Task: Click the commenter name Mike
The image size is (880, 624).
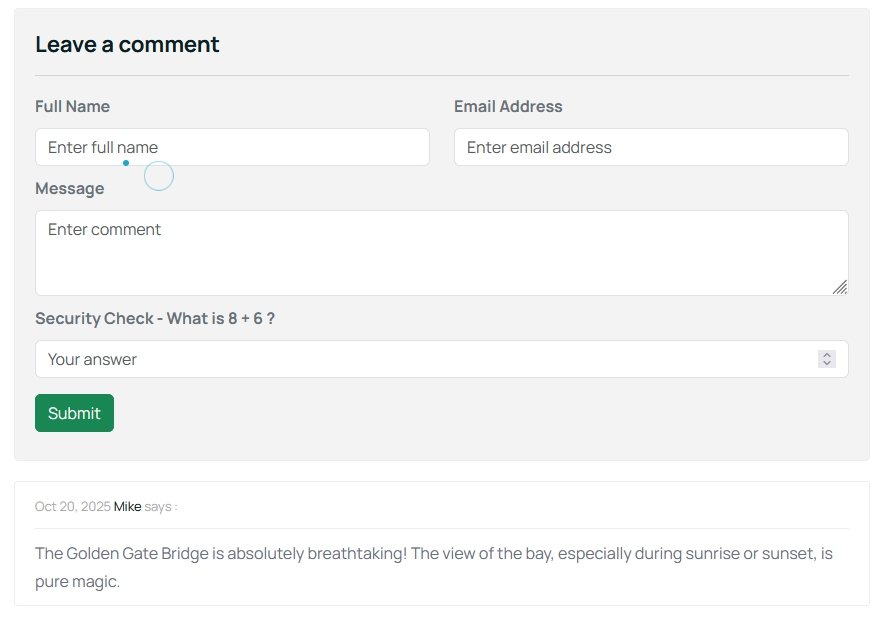Action: [x=128, y=507]
